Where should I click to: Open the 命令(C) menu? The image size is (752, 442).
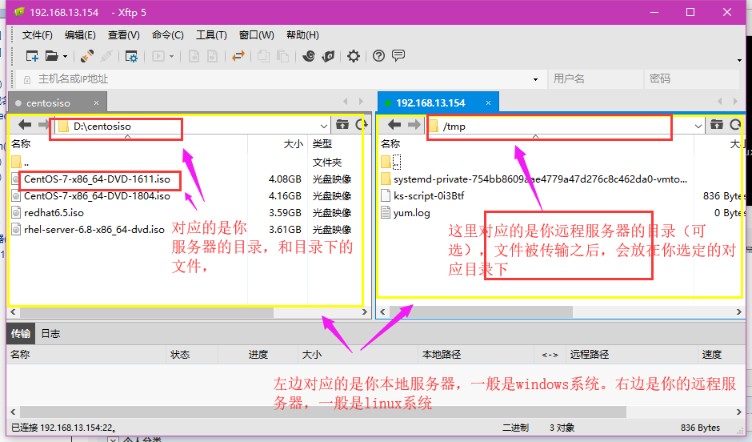point(168,35)
